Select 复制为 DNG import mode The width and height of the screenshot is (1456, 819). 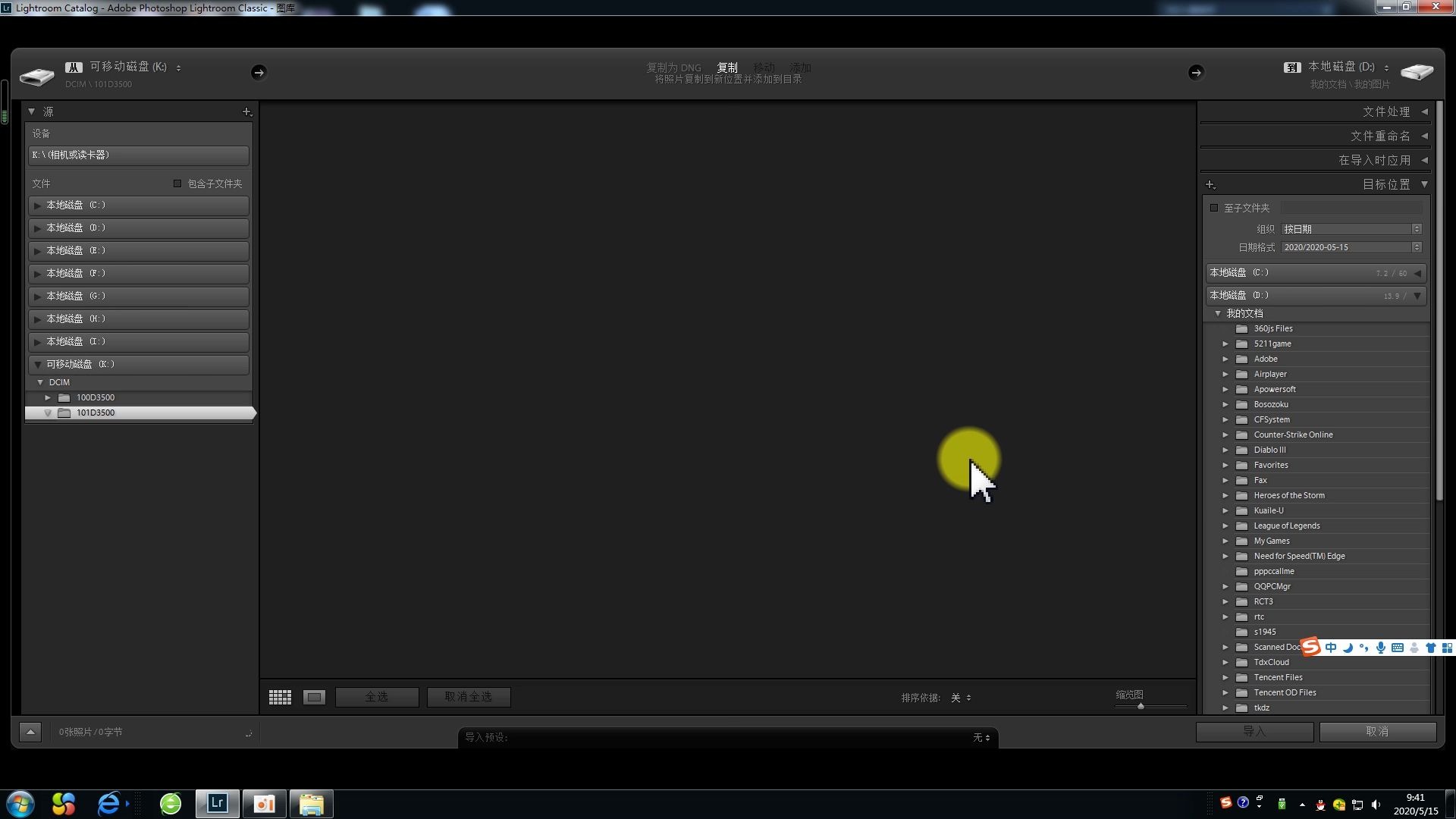673,67
